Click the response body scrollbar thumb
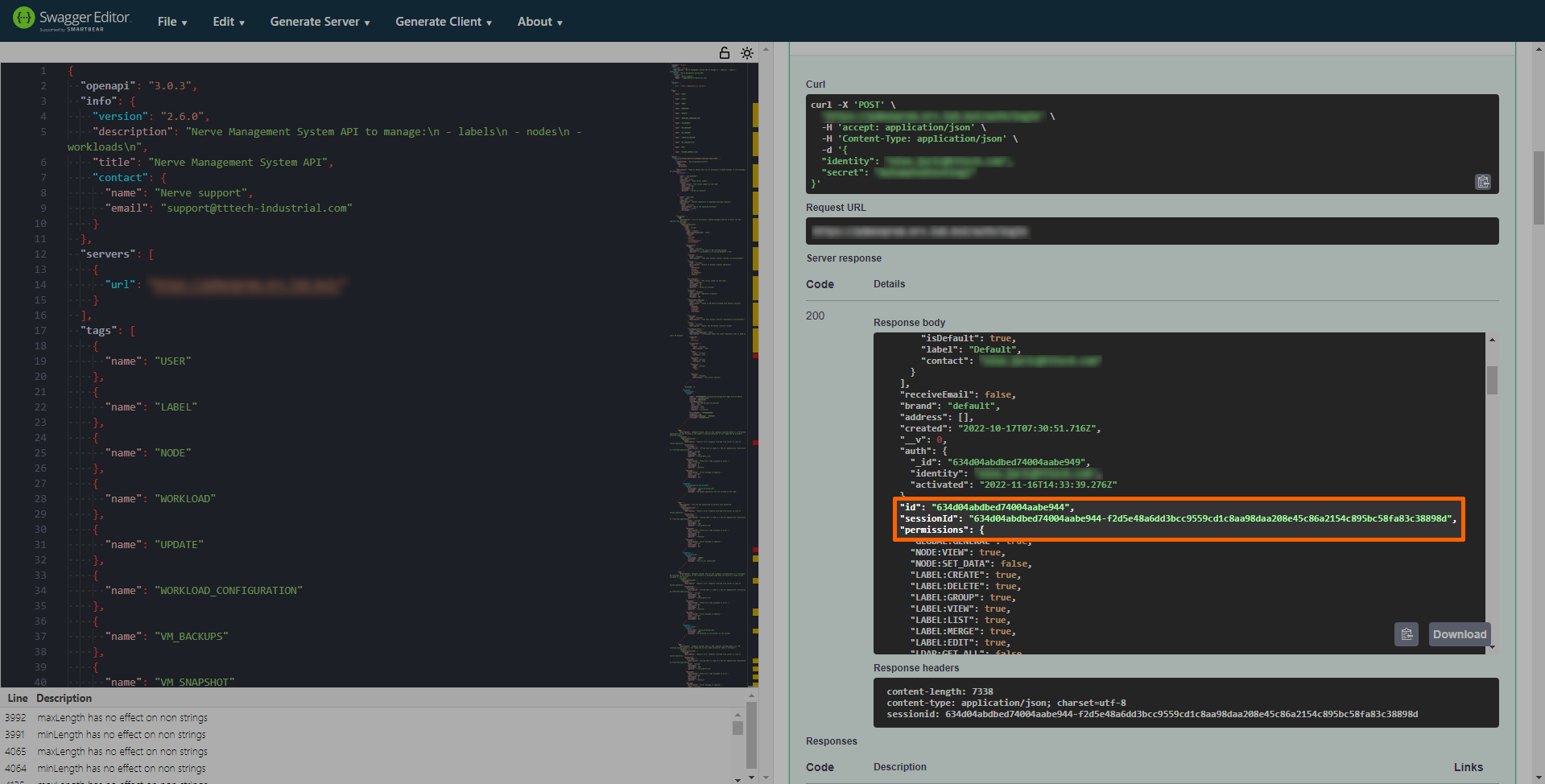The image size is (1545, 784). 1492,380
